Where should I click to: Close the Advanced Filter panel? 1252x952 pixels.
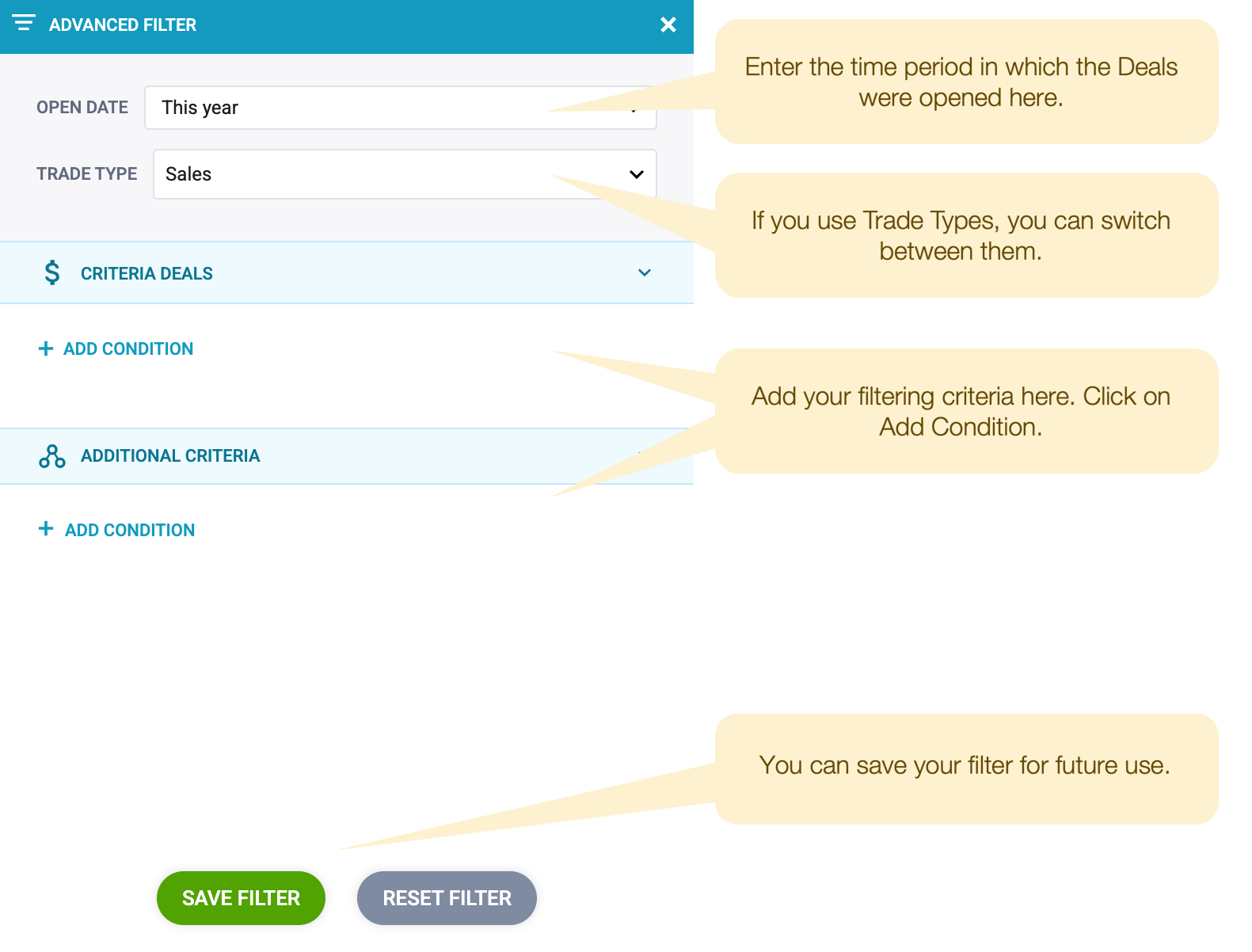click(x=668, y=25)
